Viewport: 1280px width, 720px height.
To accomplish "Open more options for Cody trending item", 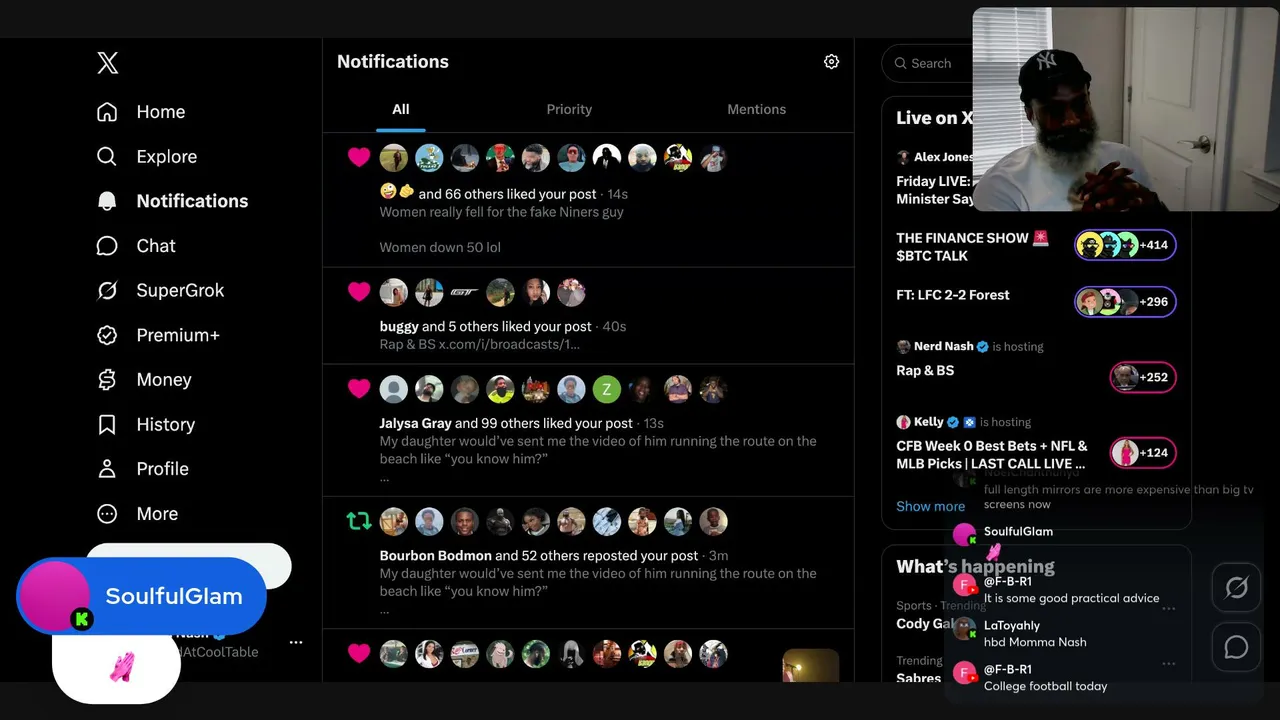I will click(x=1168, y=608).
